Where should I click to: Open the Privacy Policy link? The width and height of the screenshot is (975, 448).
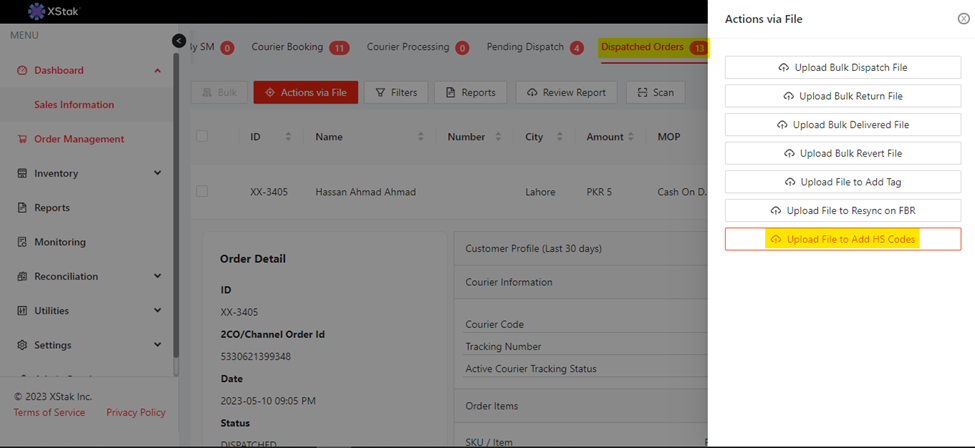tap(136, 412)
